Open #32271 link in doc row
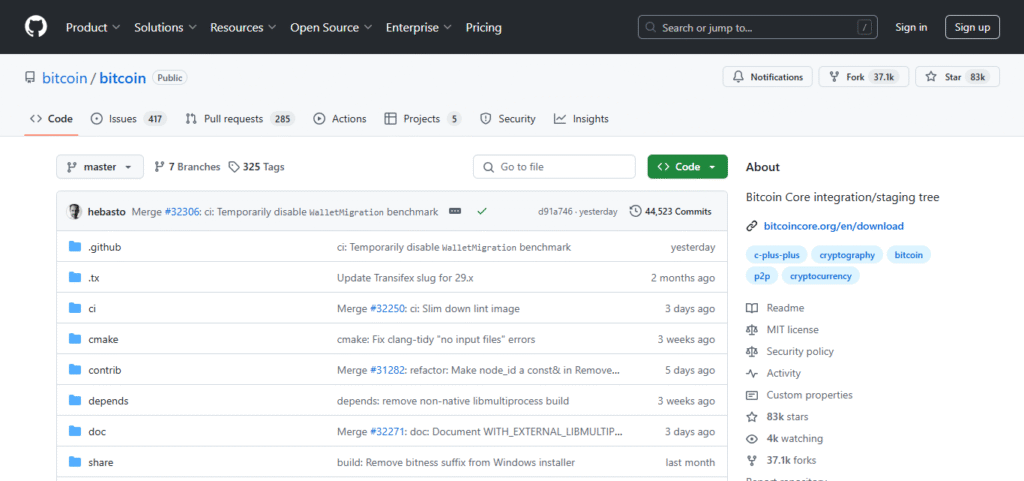1024x481 pixels. click(389, 431)
